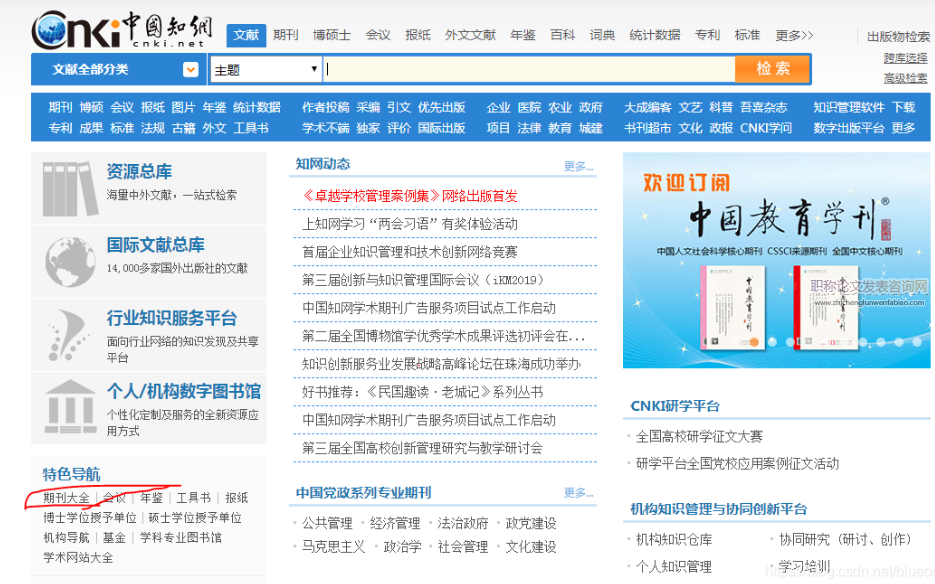The width and height of the screenshot is (935, 584).
Task: Open the 年鉴 search tab
Action: coord(523,35)
